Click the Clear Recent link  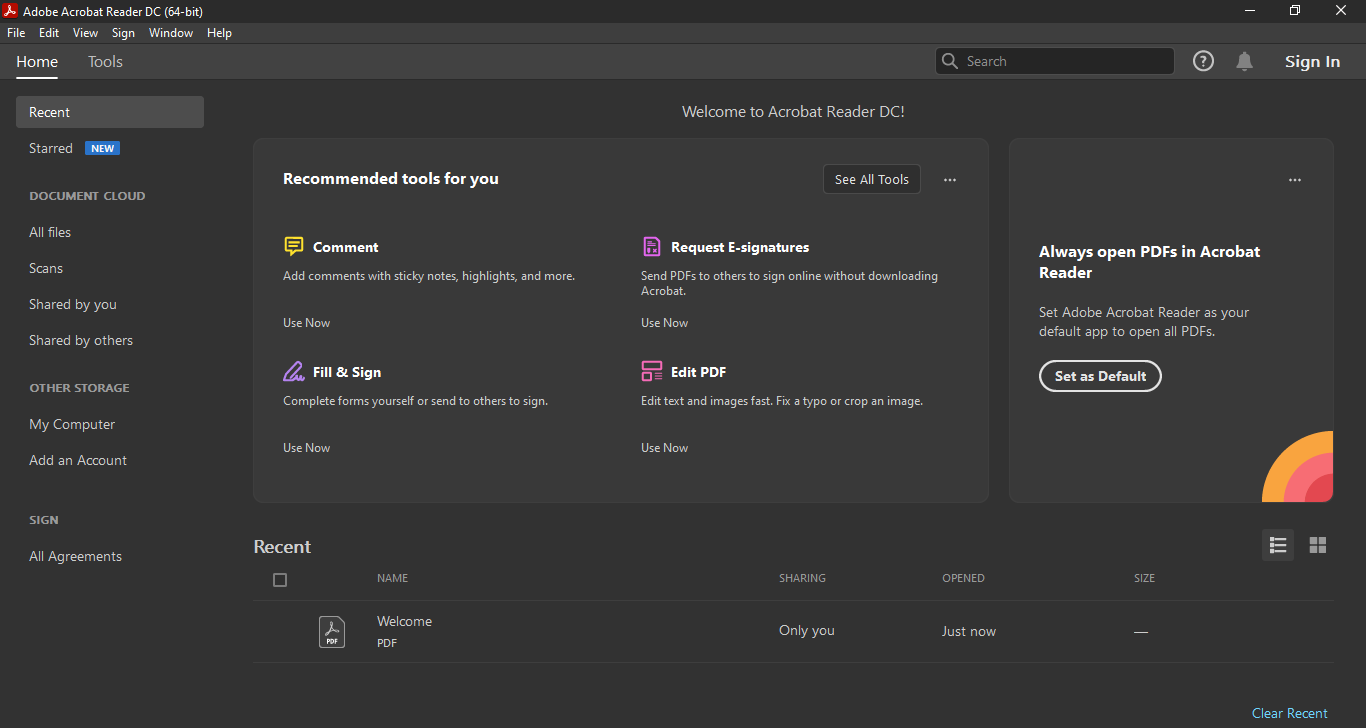point(1289,713)
